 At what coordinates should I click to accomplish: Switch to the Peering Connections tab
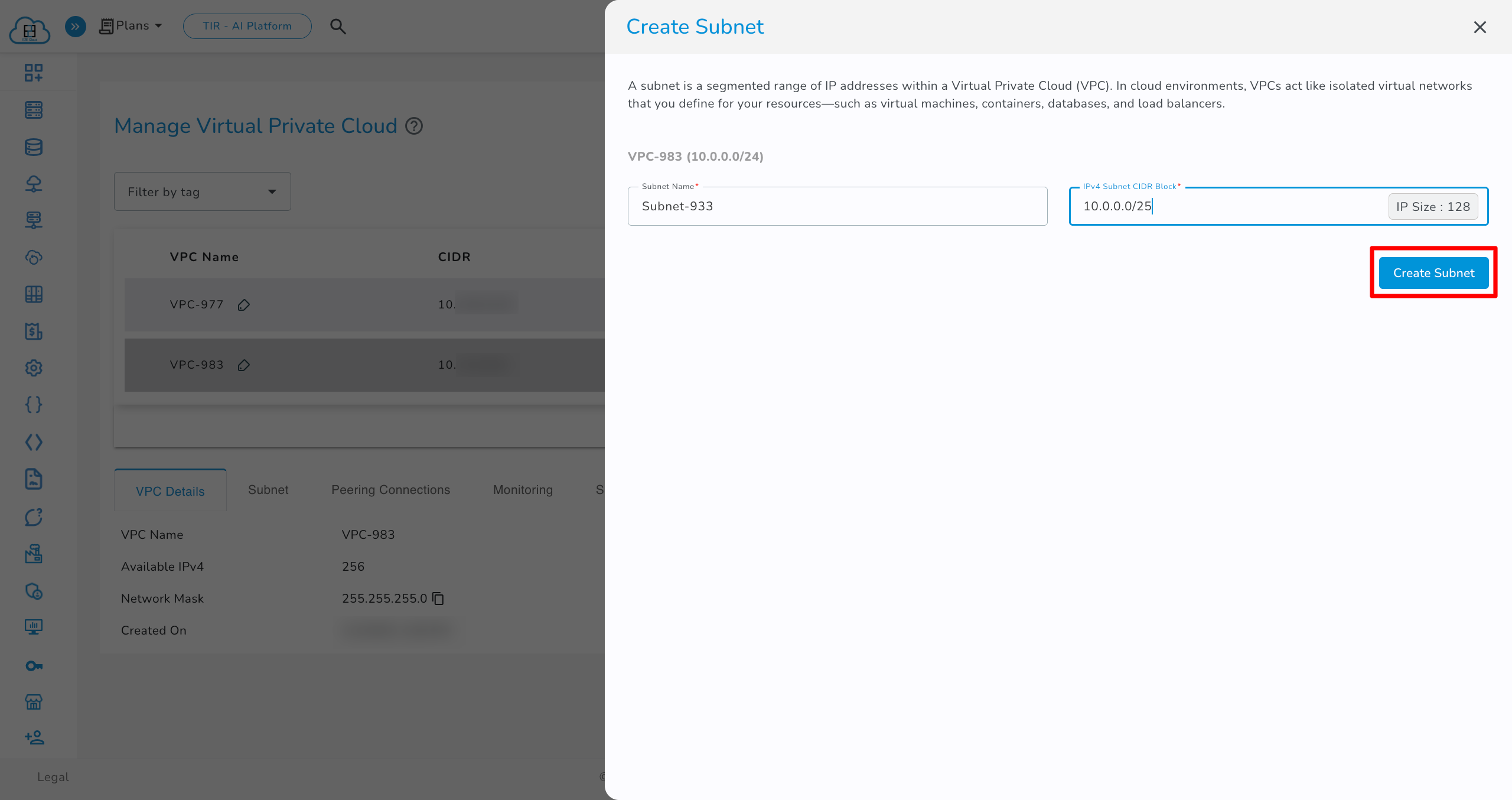(390, 490)
